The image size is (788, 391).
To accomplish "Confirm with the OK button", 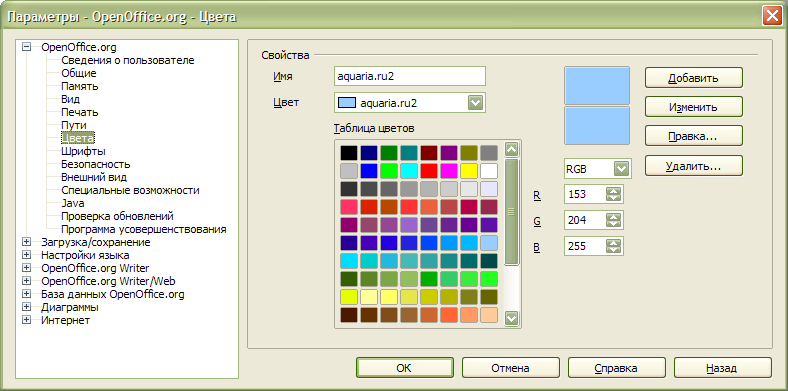I will tap(405, 368).
